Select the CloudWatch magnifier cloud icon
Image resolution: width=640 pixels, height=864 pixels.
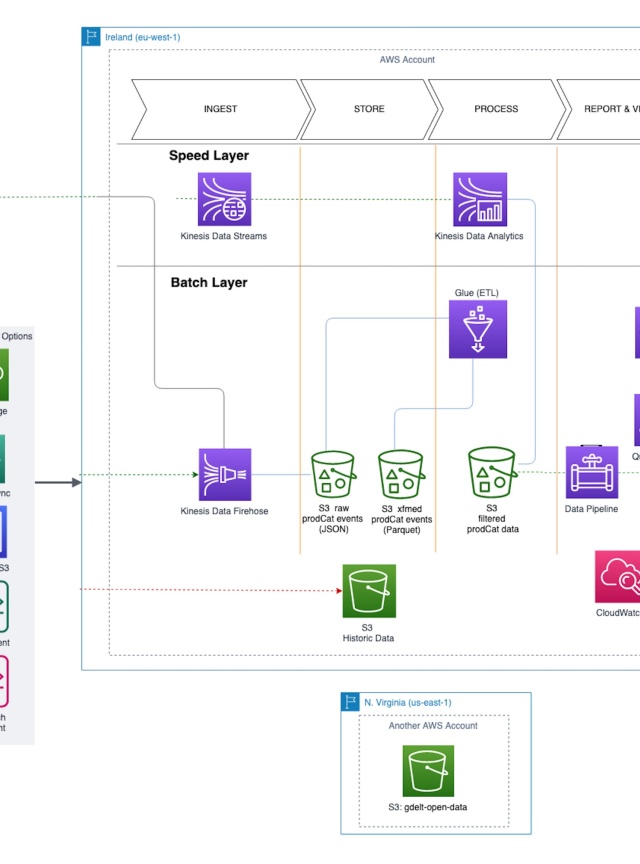point(617,576)
